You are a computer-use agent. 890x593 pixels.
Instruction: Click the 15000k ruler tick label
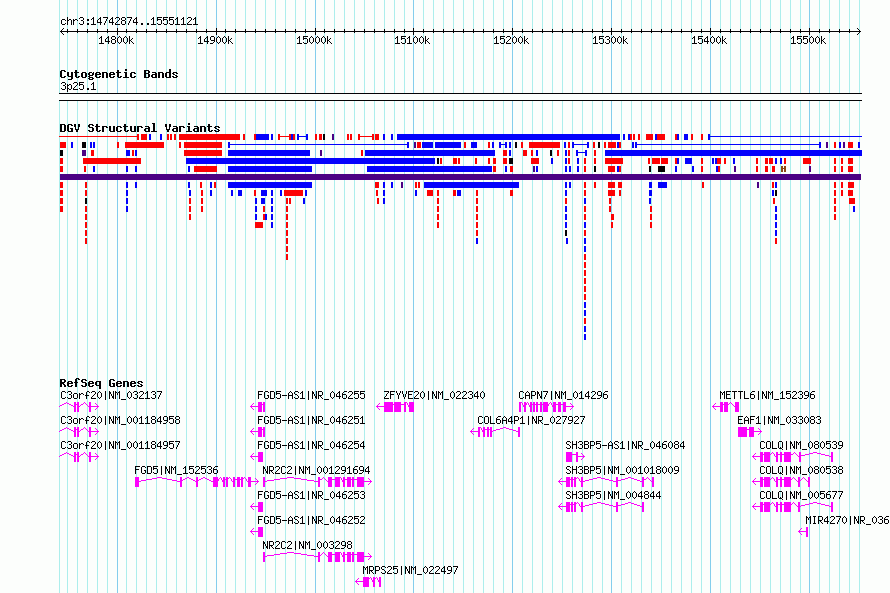(314, 40)
